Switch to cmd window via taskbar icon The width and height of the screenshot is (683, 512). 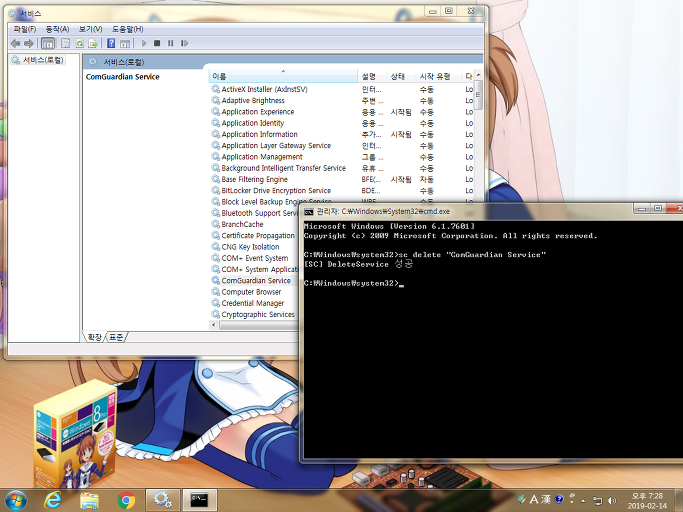199,500
